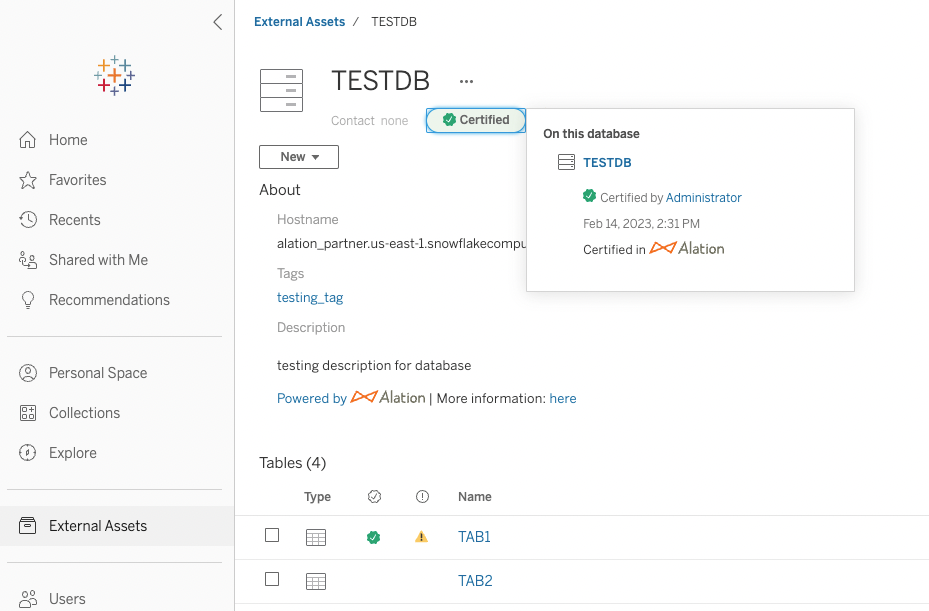Image resolution: width=929 pixels, height=611 pixels.
Task: Check the checkbox for TAB2 row
Action: click(272, 579)
